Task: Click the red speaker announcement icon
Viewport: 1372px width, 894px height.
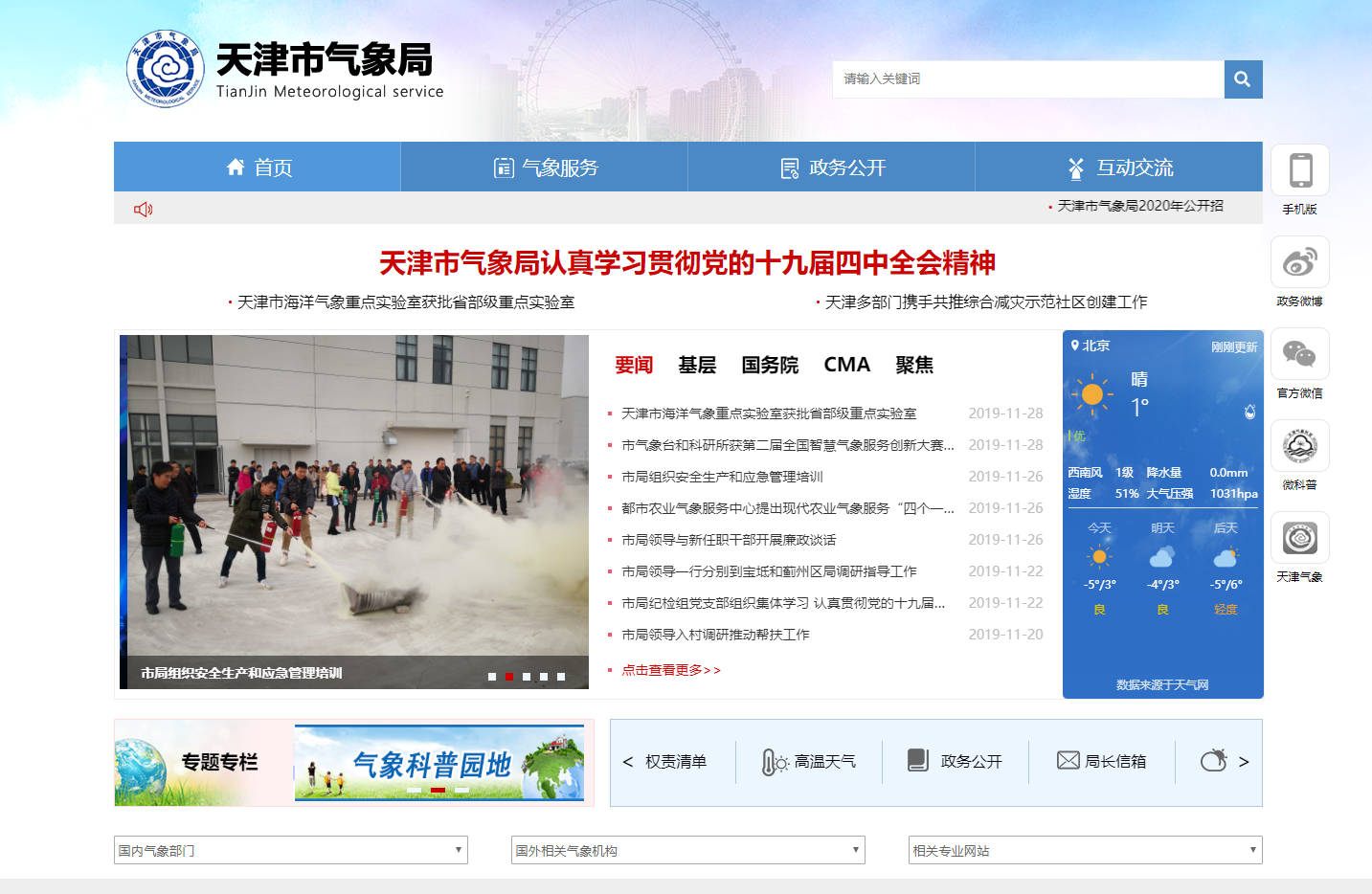Action: (x=144, y=209)
